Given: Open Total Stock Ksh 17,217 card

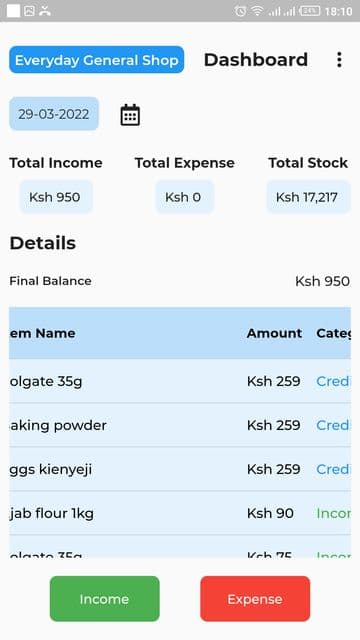Looking at the screenshot, I should point(308,197).
